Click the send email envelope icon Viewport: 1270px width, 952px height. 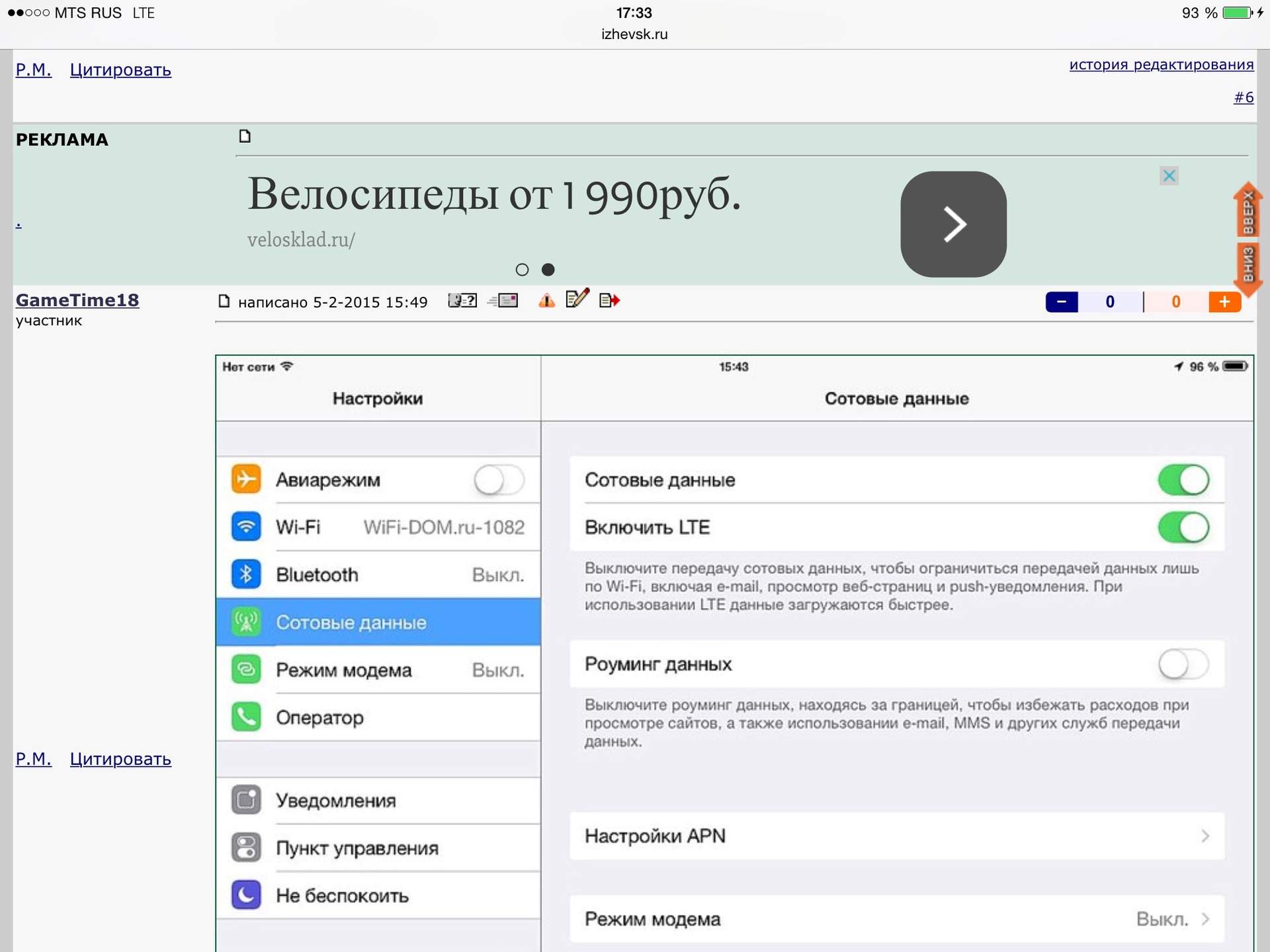pyautogui.click(x=503, y=301)
